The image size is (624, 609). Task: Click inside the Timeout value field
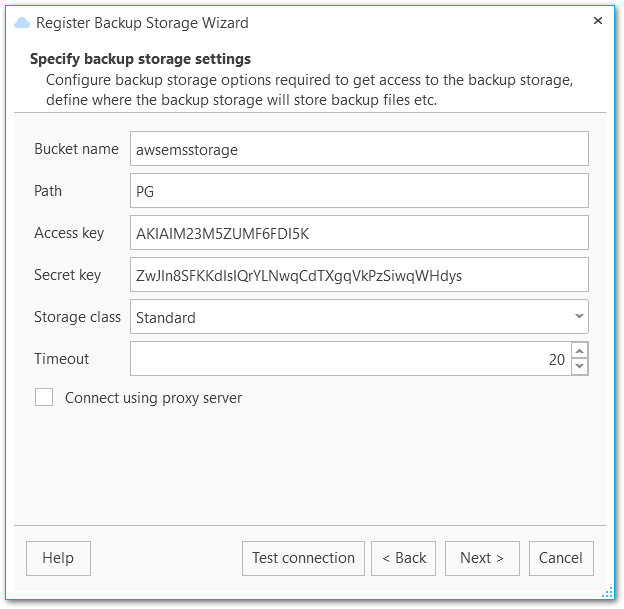click(349, 359)
